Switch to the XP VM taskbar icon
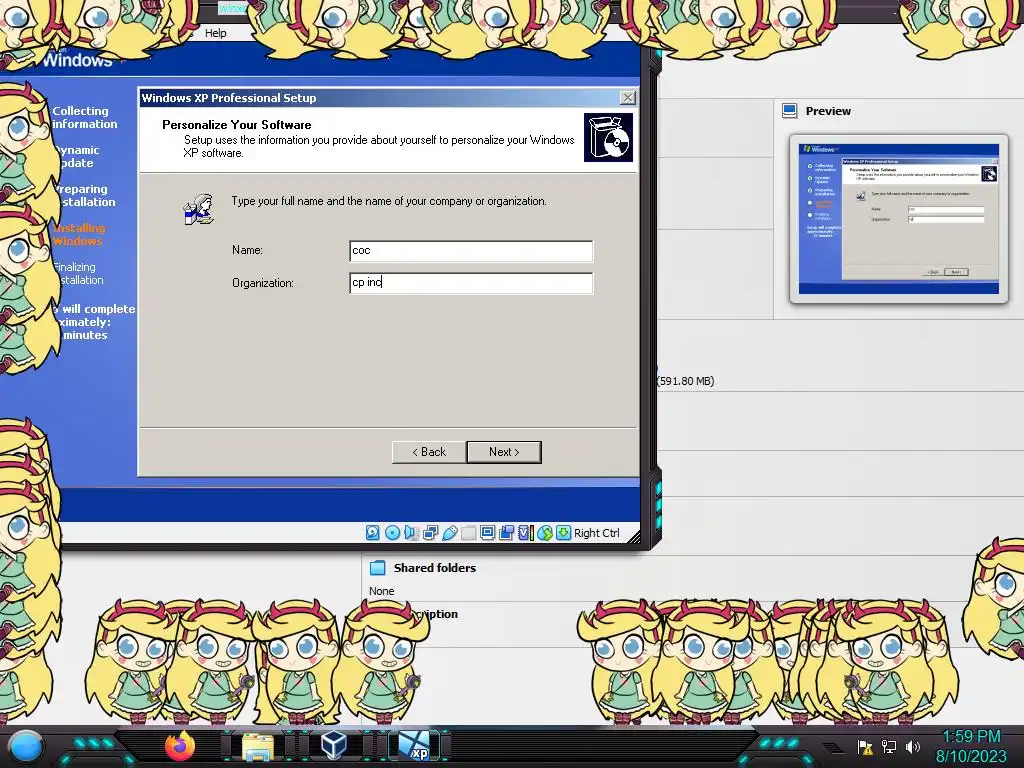This screenshot has width=1024, height=768. pyautogui.click(x=415, y=746)
